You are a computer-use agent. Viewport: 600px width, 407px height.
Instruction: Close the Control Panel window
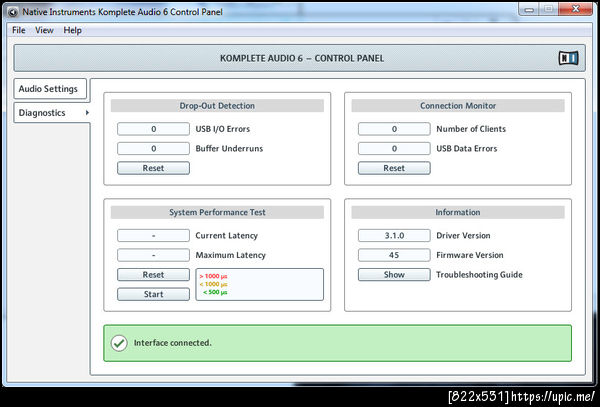coord(576,9)
